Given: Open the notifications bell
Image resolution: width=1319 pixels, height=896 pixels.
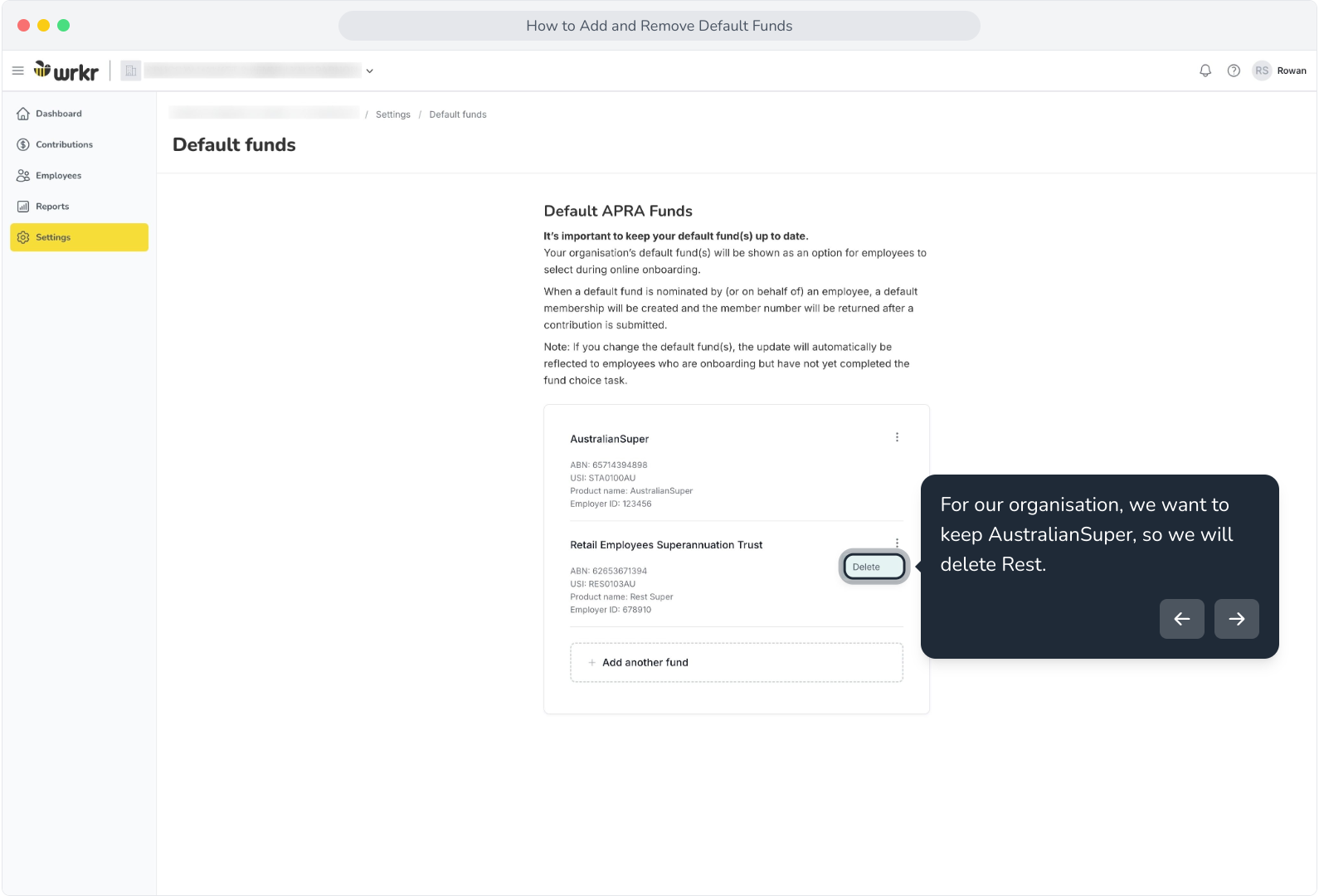Looking at the screenshot, I should [1205, 71].
